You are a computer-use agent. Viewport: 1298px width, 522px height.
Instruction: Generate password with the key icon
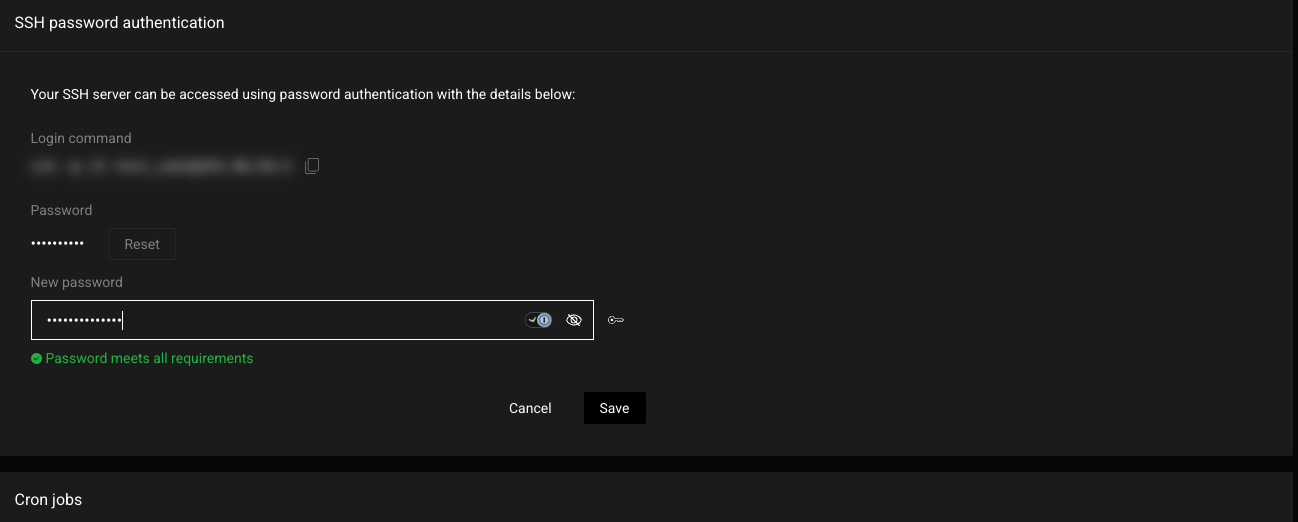[616, 320]
